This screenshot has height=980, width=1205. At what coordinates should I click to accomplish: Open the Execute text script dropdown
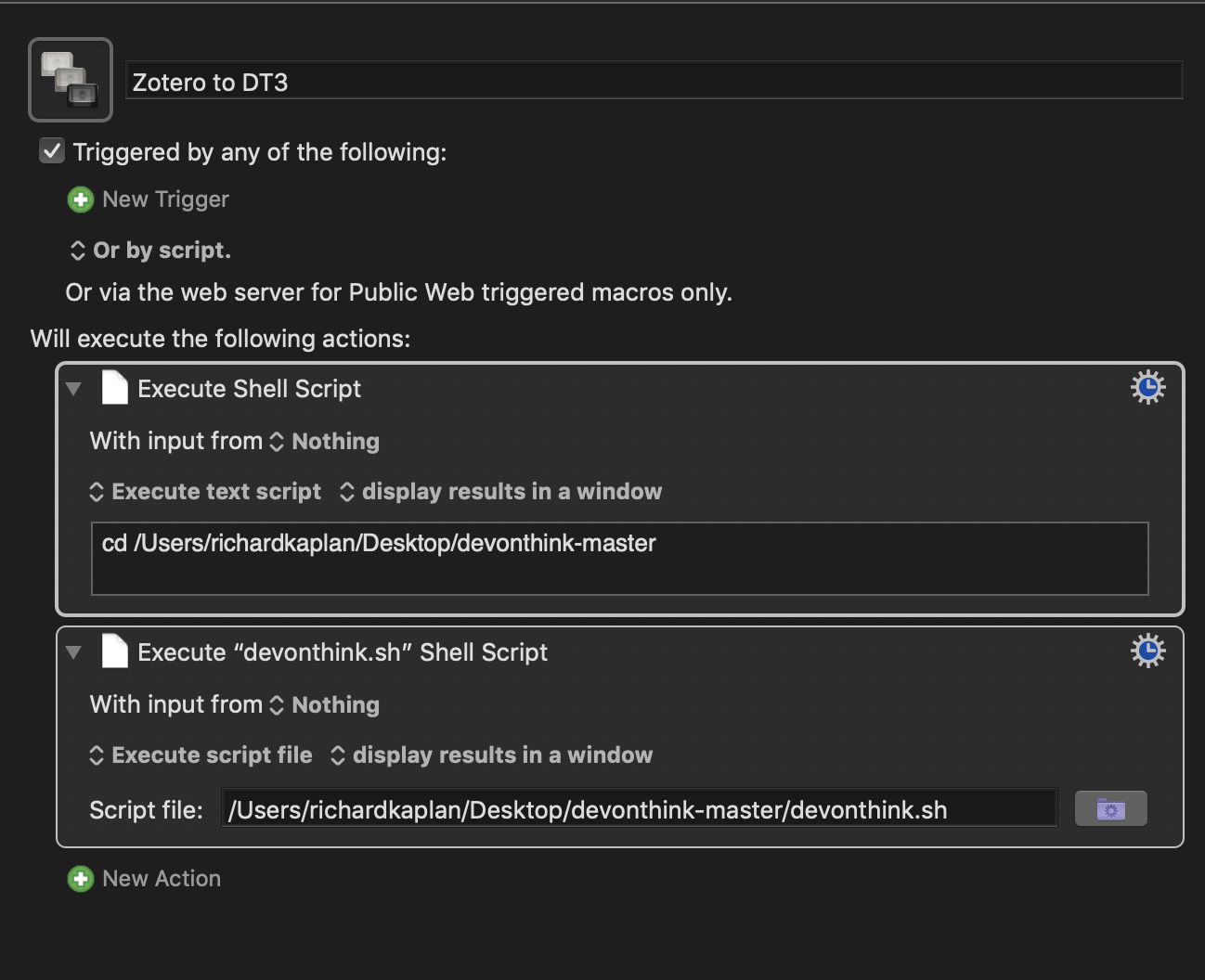click(x=206, y=491)
